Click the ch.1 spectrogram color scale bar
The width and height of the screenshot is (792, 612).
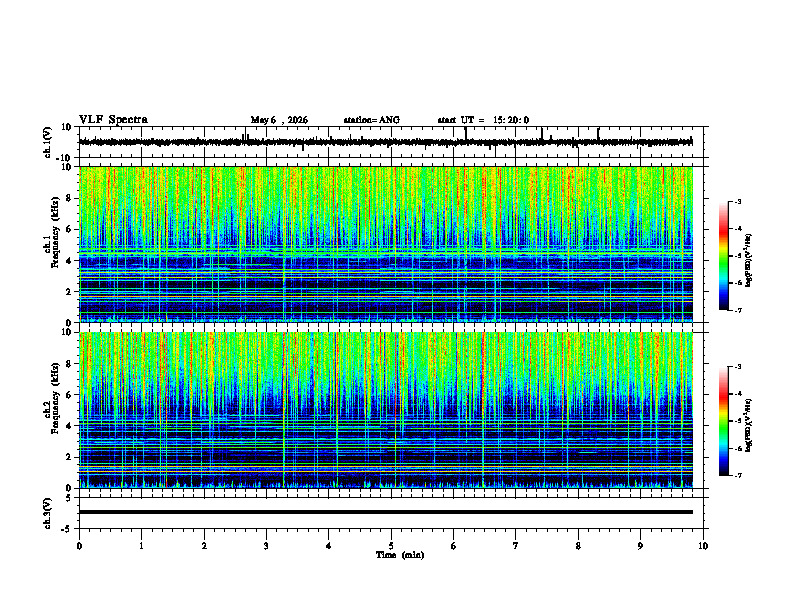click(x=724, y=256)
